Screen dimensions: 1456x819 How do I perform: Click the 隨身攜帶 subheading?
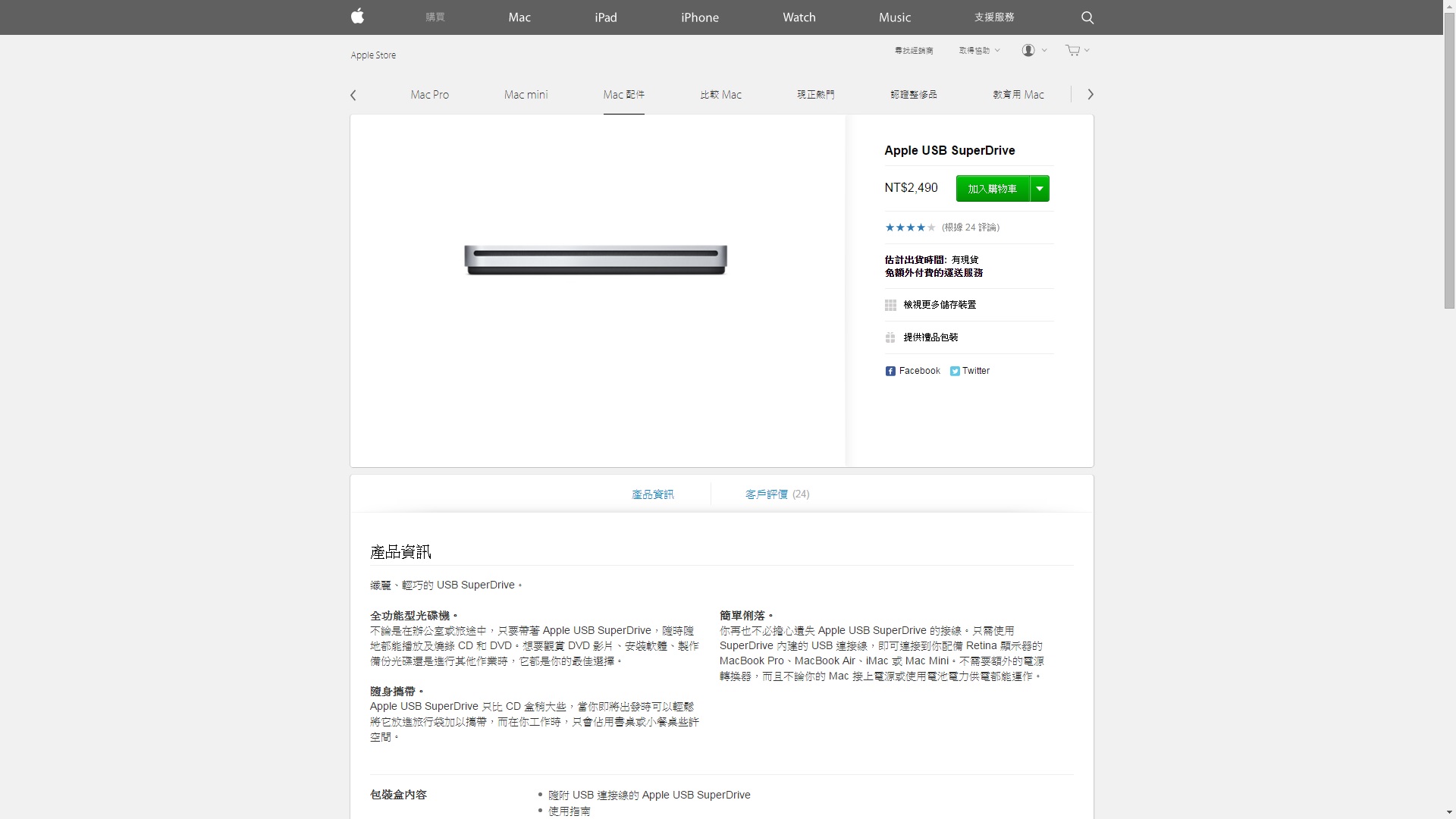point(397,692)
